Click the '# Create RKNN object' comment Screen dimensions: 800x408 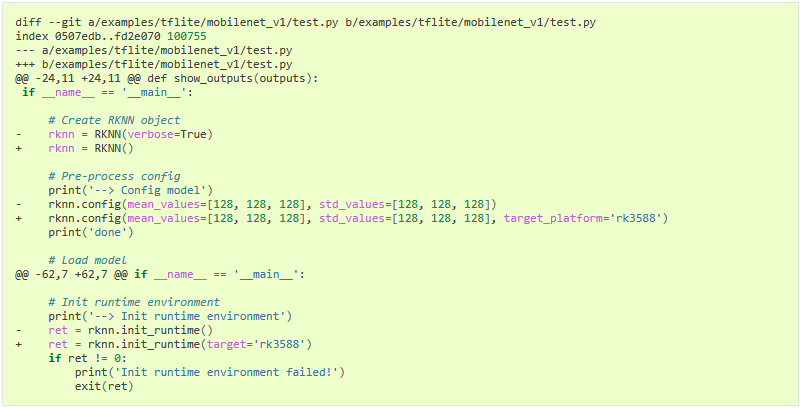(114, 120)
